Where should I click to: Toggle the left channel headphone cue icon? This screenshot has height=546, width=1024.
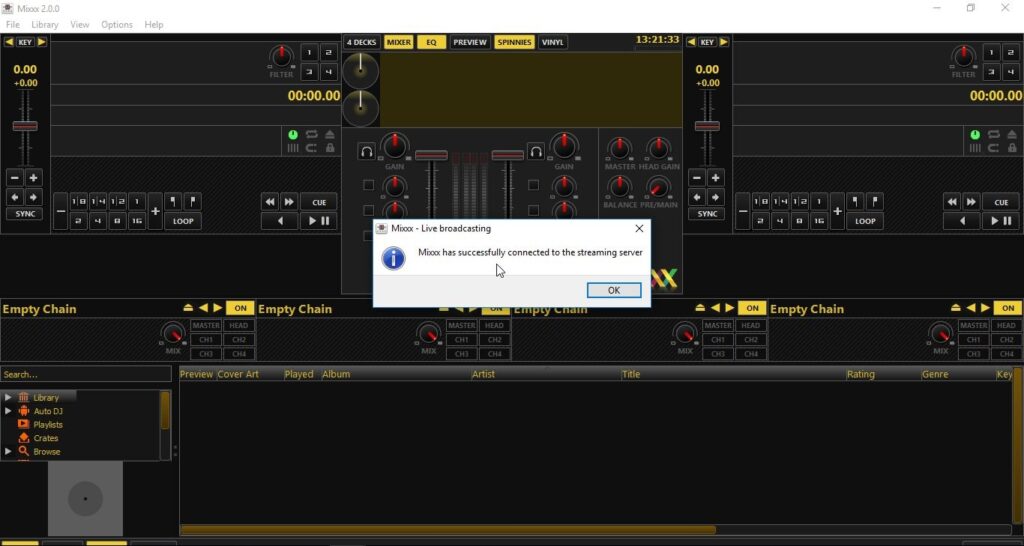pos(367,152)
